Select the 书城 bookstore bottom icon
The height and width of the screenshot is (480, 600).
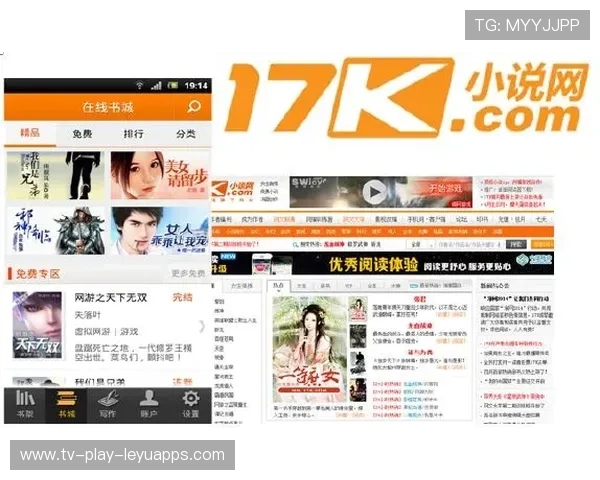pyautogui.click(x=67, y=398)
